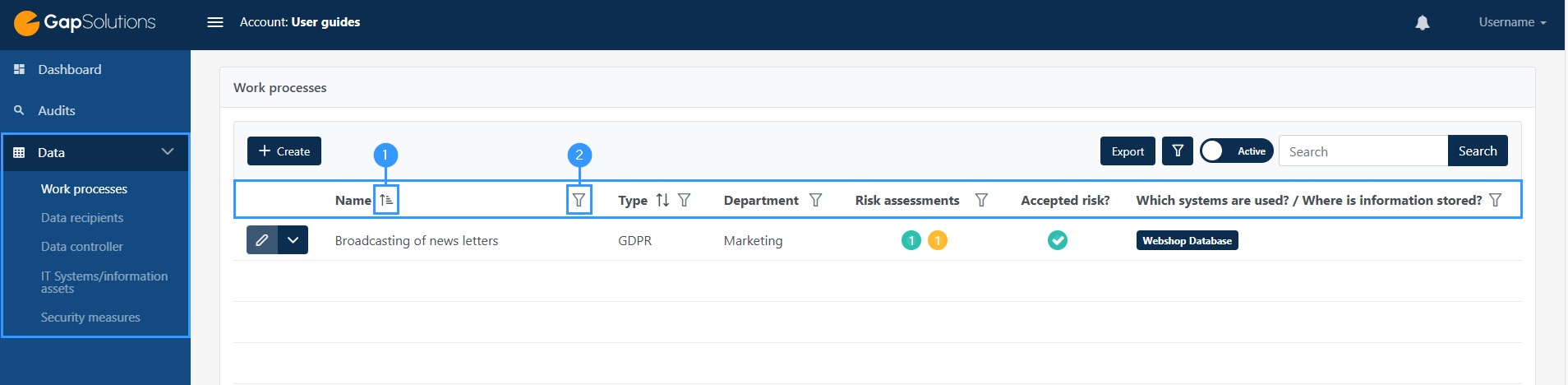
Task: Open the toolbar filter funnel button
Action: pos(1178,151)
